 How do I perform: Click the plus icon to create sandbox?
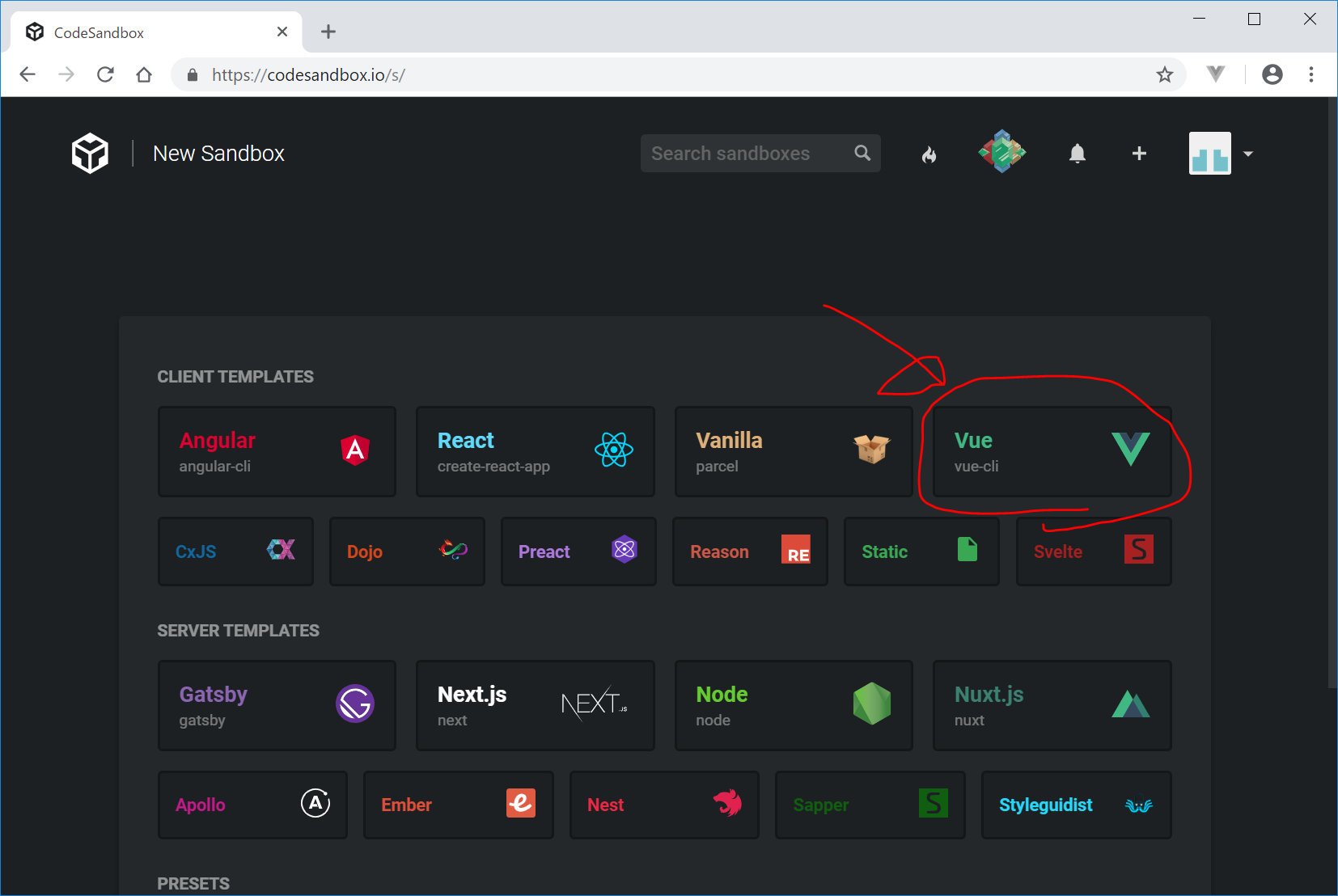[x=1139, y=154]
